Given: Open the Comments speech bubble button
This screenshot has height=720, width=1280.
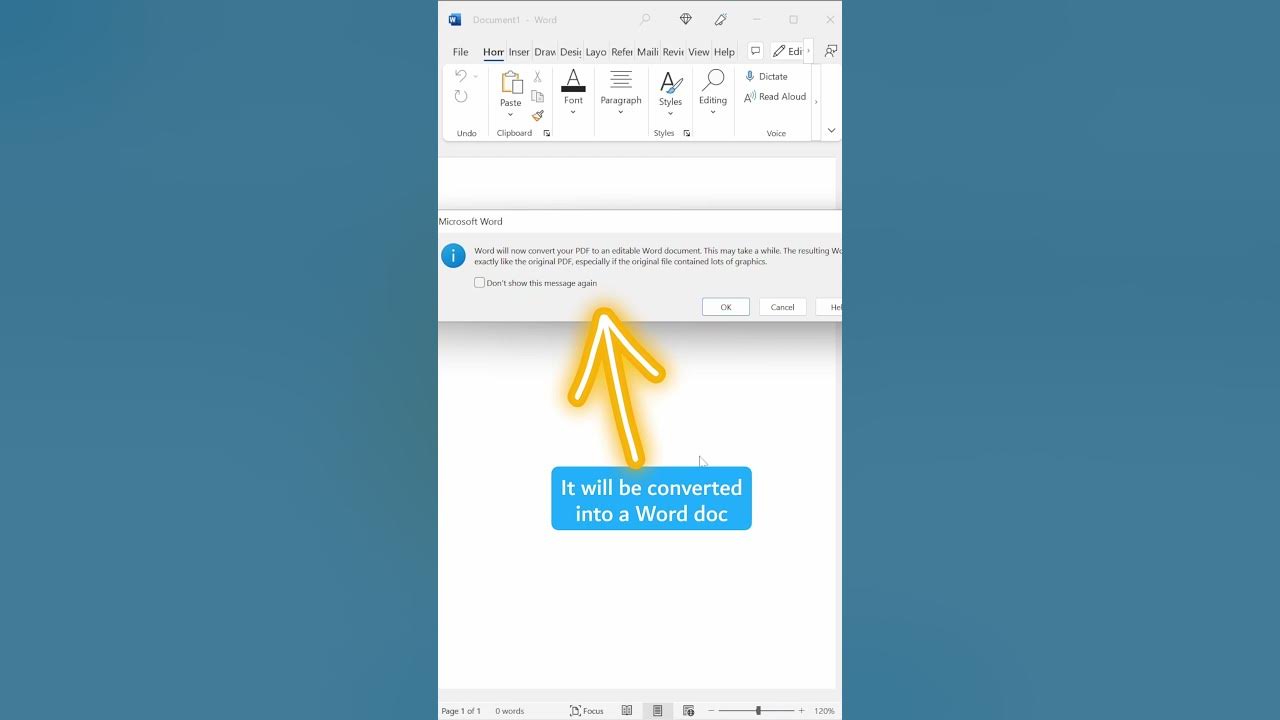Looking at the screenshot, I should [755, 51].
